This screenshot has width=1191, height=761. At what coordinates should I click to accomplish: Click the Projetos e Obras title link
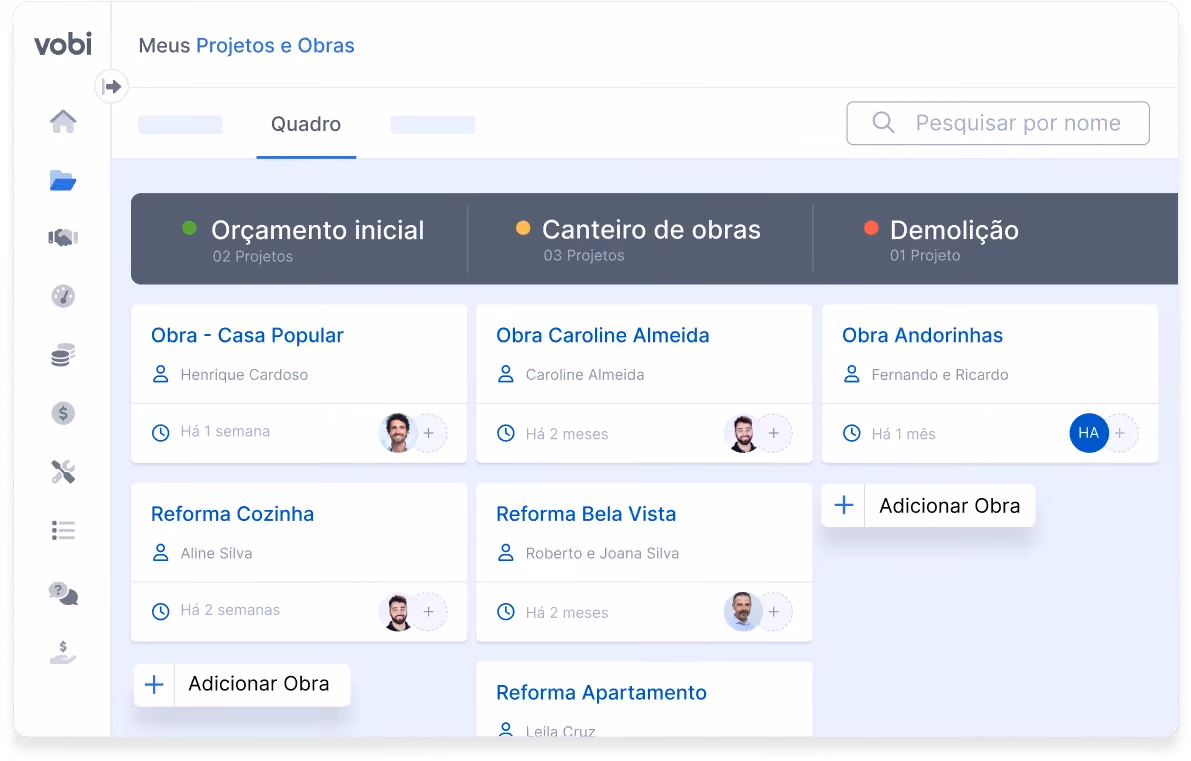pos(275,46)
